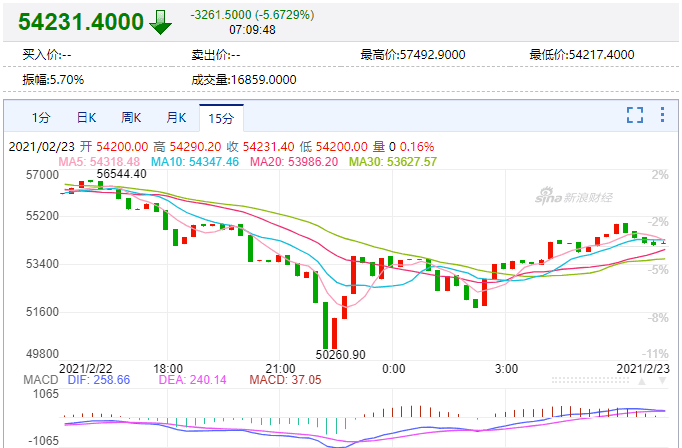
Task: Switch to the 日K chart tab
Action: 86,118
